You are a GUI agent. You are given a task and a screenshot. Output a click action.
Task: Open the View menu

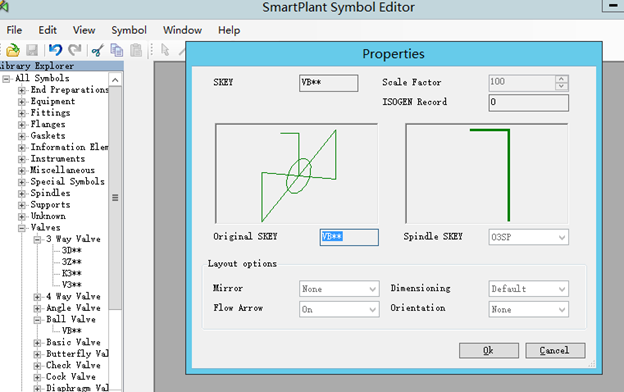coord(84,30)
